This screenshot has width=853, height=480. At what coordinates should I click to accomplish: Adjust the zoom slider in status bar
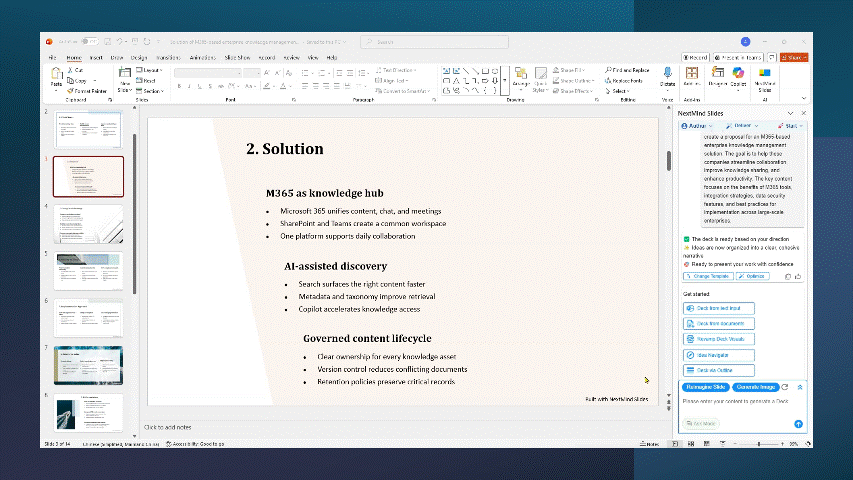[759, 444]
